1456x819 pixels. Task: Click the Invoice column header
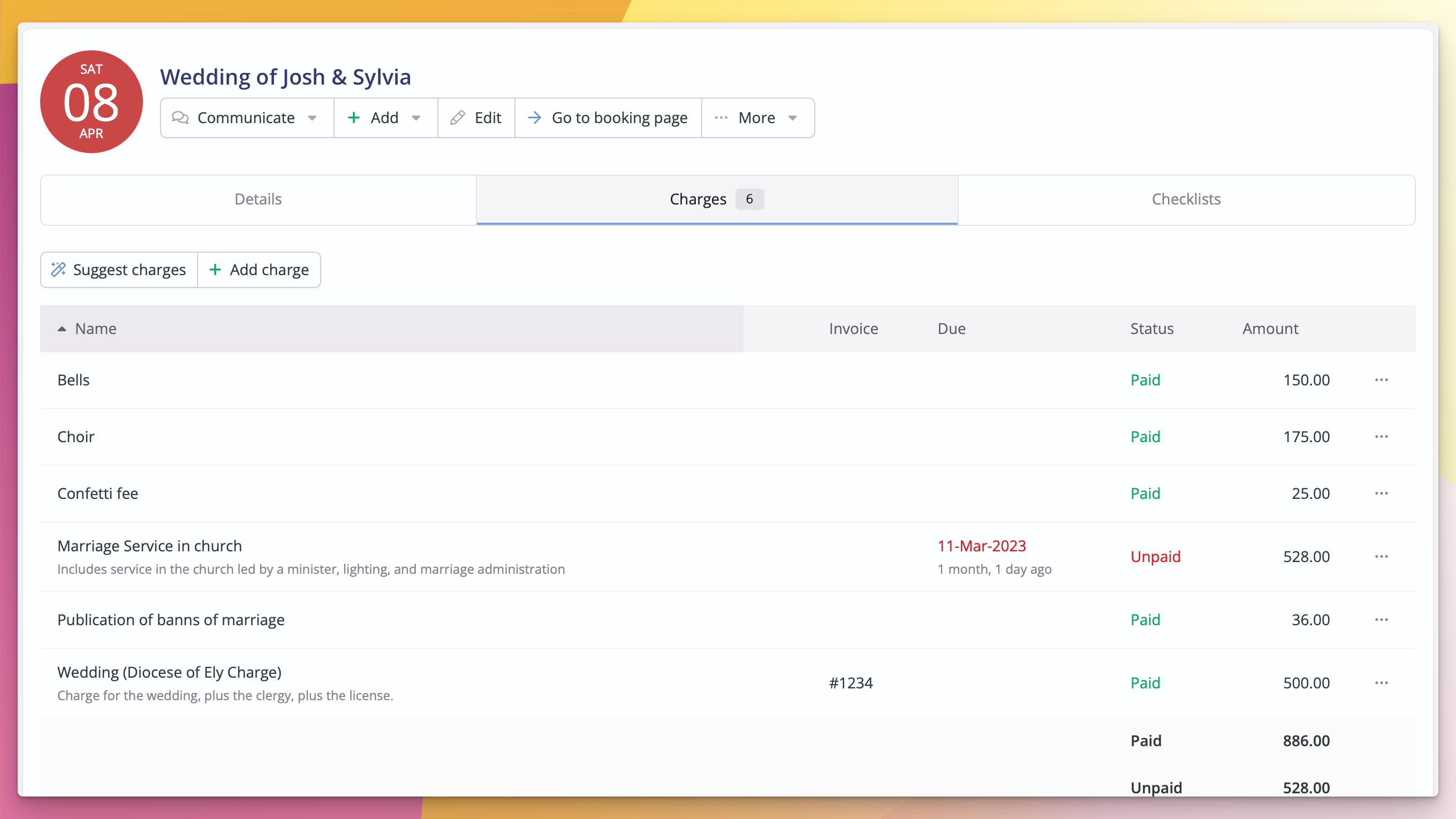pos(853,328)
